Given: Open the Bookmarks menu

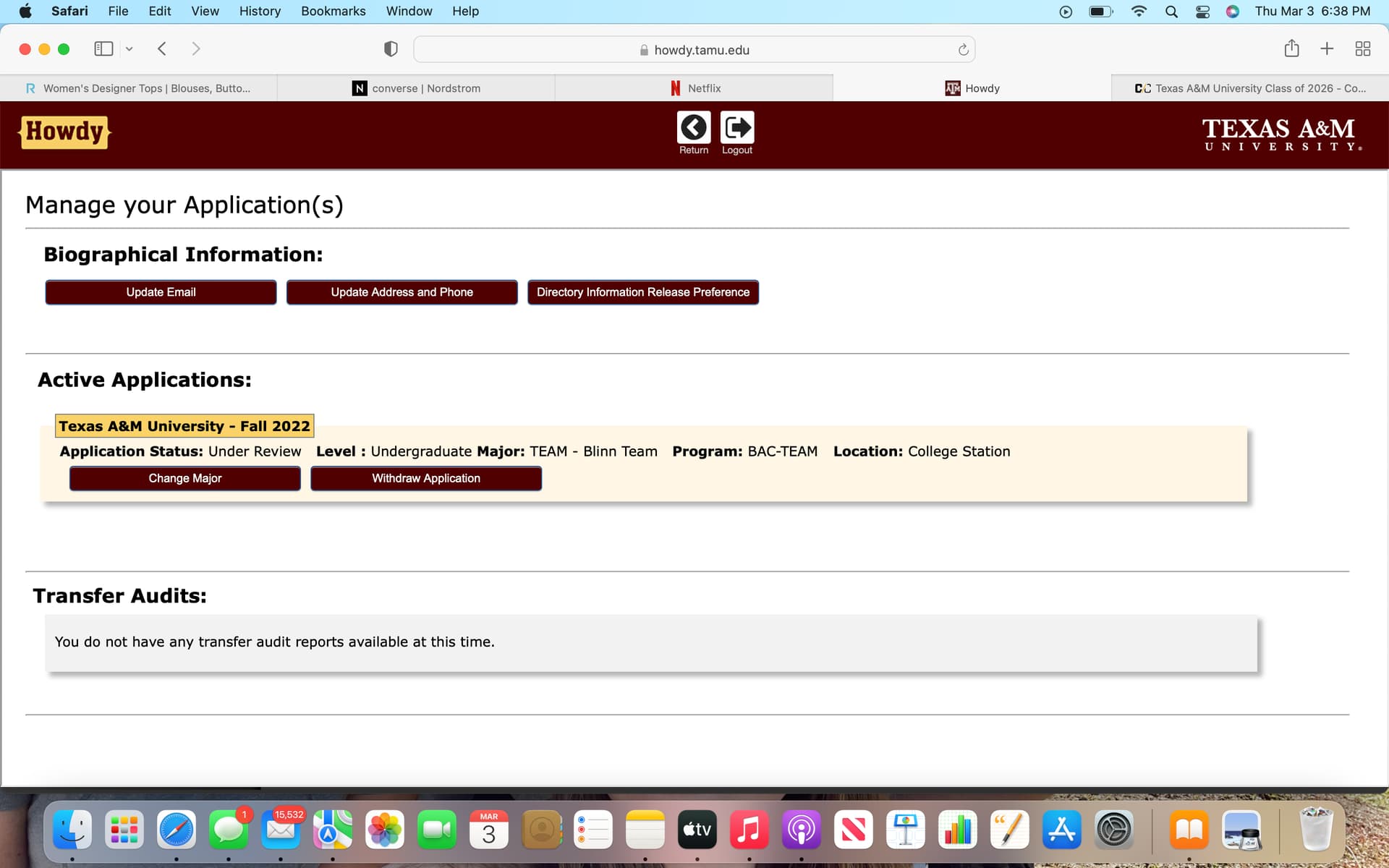Looking at the screenshot, I should (333, 11).
